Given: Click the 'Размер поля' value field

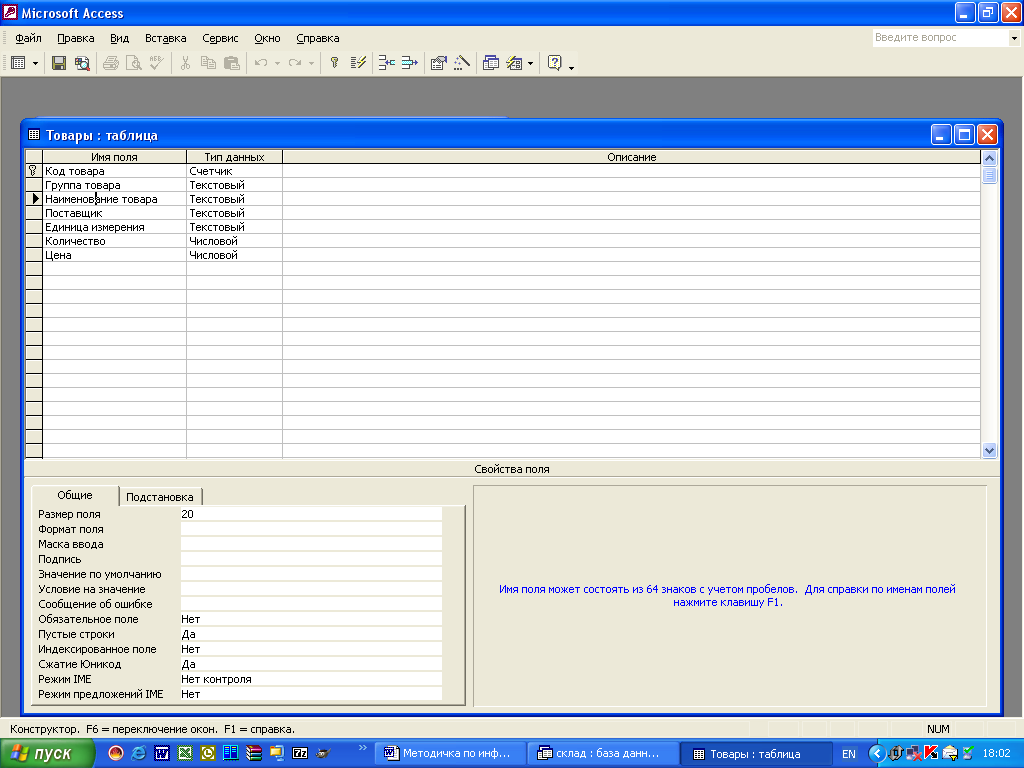Looking at the screenshot, I should coord(311,514).
